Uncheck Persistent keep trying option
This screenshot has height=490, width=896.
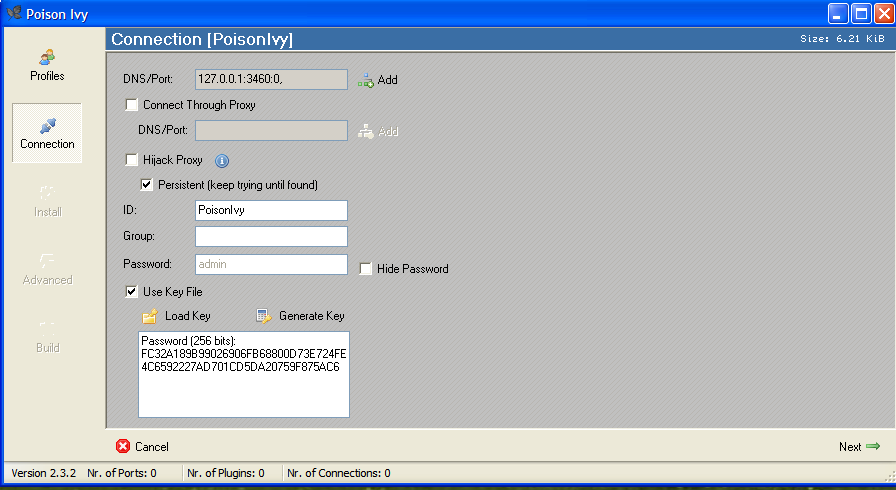(x=147, y=185)
